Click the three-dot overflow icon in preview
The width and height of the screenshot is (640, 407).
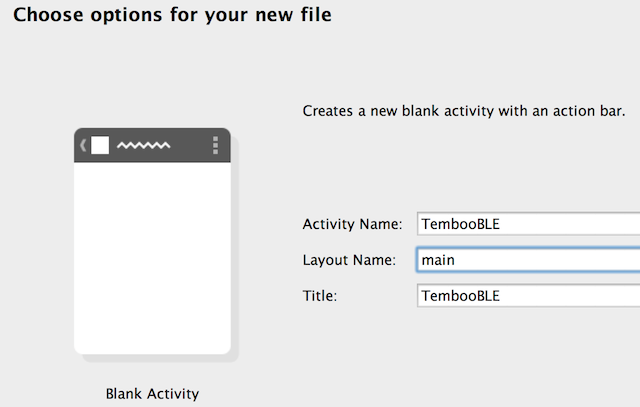215,146
